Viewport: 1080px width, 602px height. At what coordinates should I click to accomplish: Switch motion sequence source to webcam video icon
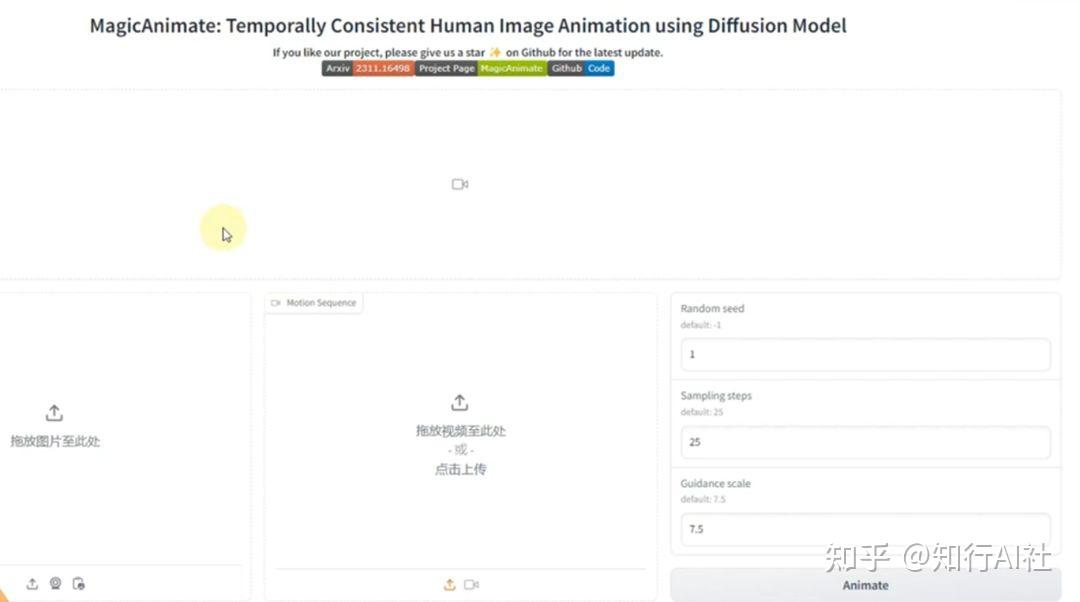(x=472, y=585)
